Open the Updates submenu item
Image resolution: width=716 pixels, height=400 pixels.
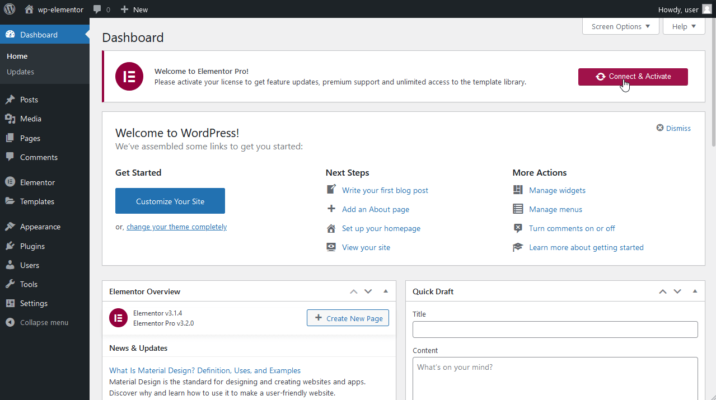click(20, 72)
